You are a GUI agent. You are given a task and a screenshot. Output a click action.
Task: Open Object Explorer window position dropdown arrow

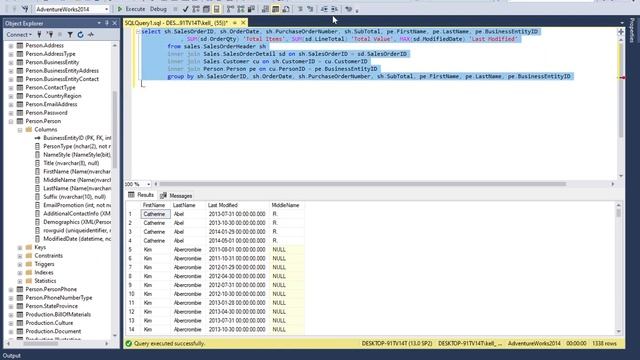coord(99,23)
